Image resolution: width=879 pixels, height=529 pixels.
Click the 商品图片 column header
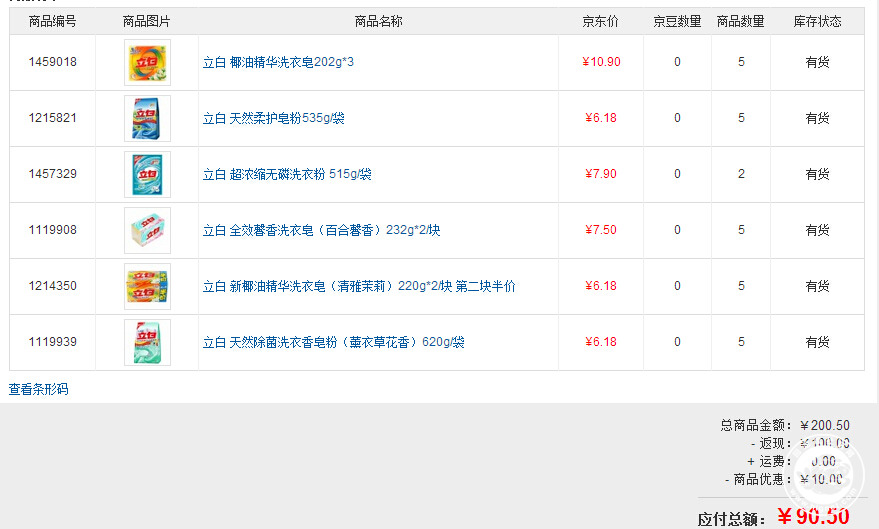146,21
